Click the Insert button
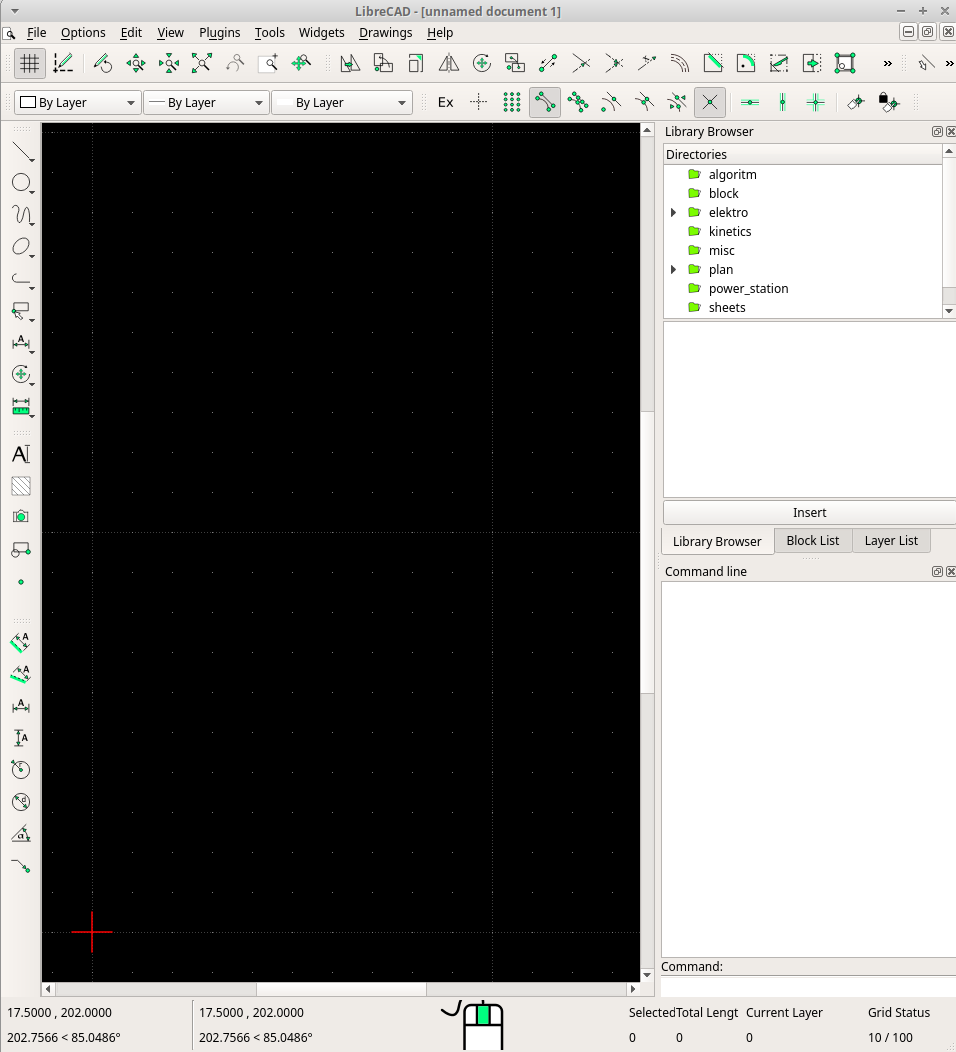The image size is (956, 1052). coord(809,512)
